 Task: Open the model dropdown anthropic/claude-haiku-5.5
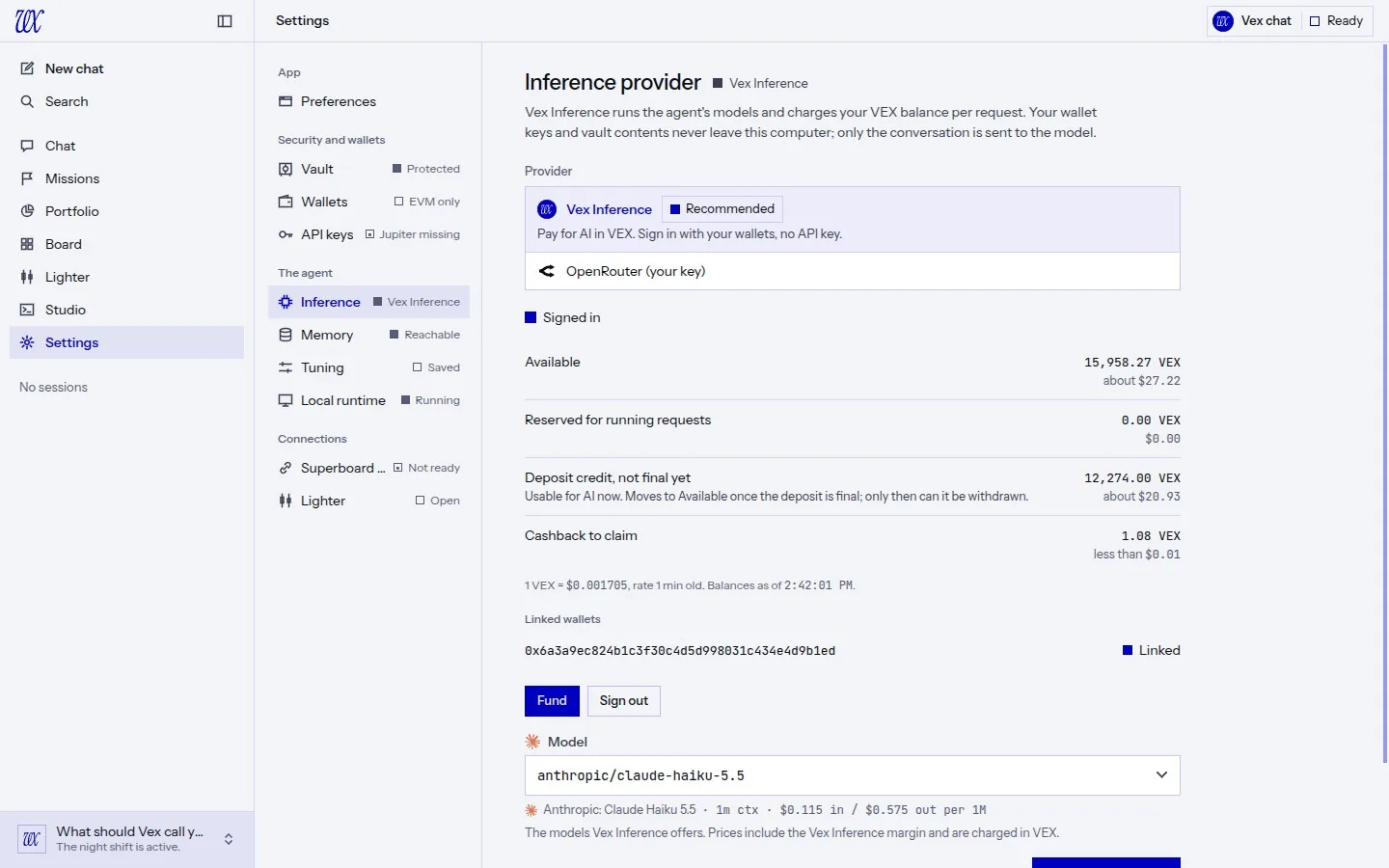click(853, 775)
